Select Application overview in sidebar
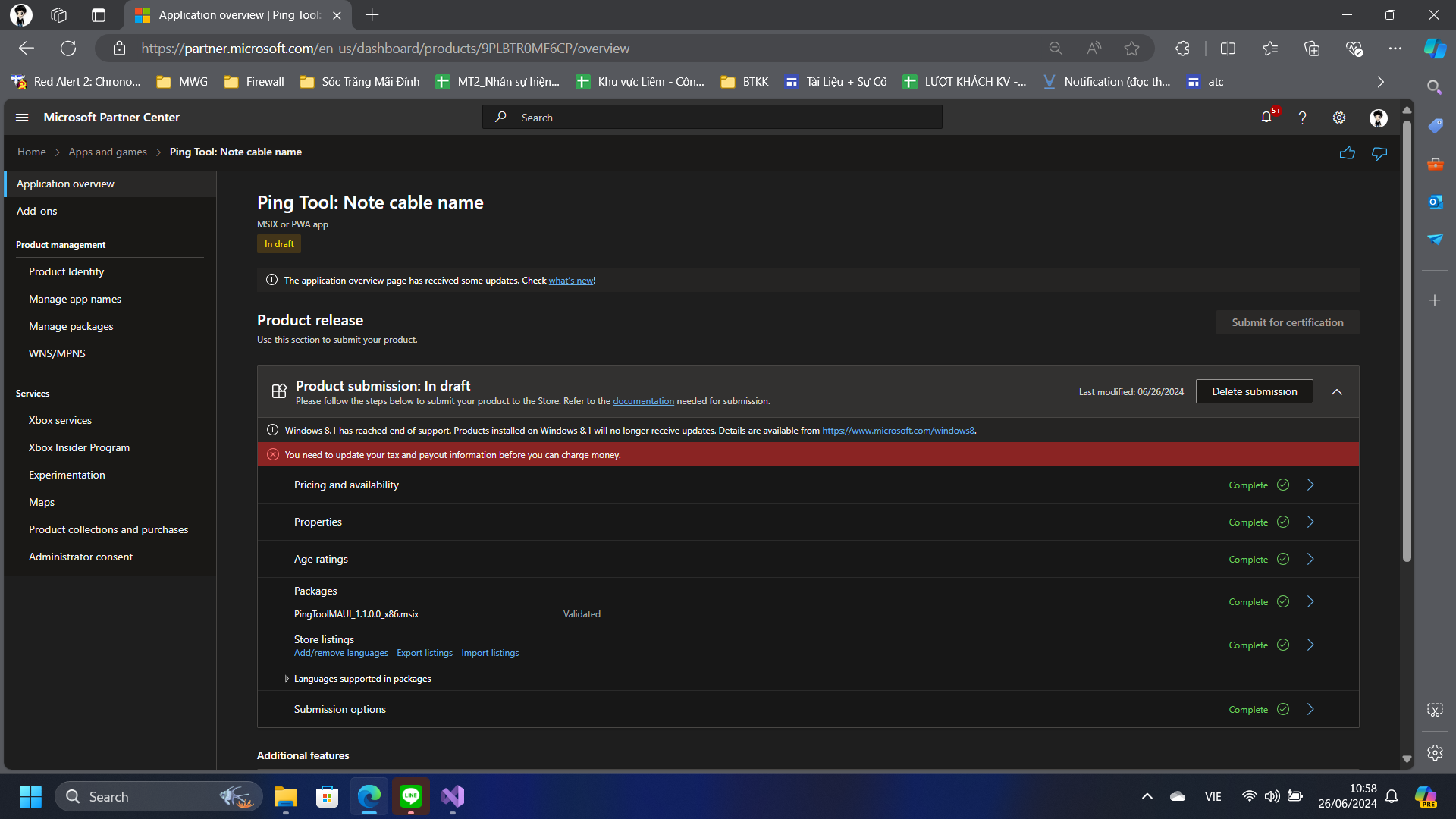Viewport: 1456px width, 819px height. pyautogui.click(x=110, y=184)
